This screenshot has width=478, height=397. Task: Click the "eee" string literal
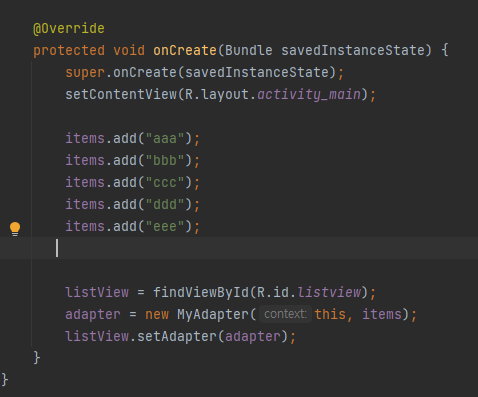point(165,226)
